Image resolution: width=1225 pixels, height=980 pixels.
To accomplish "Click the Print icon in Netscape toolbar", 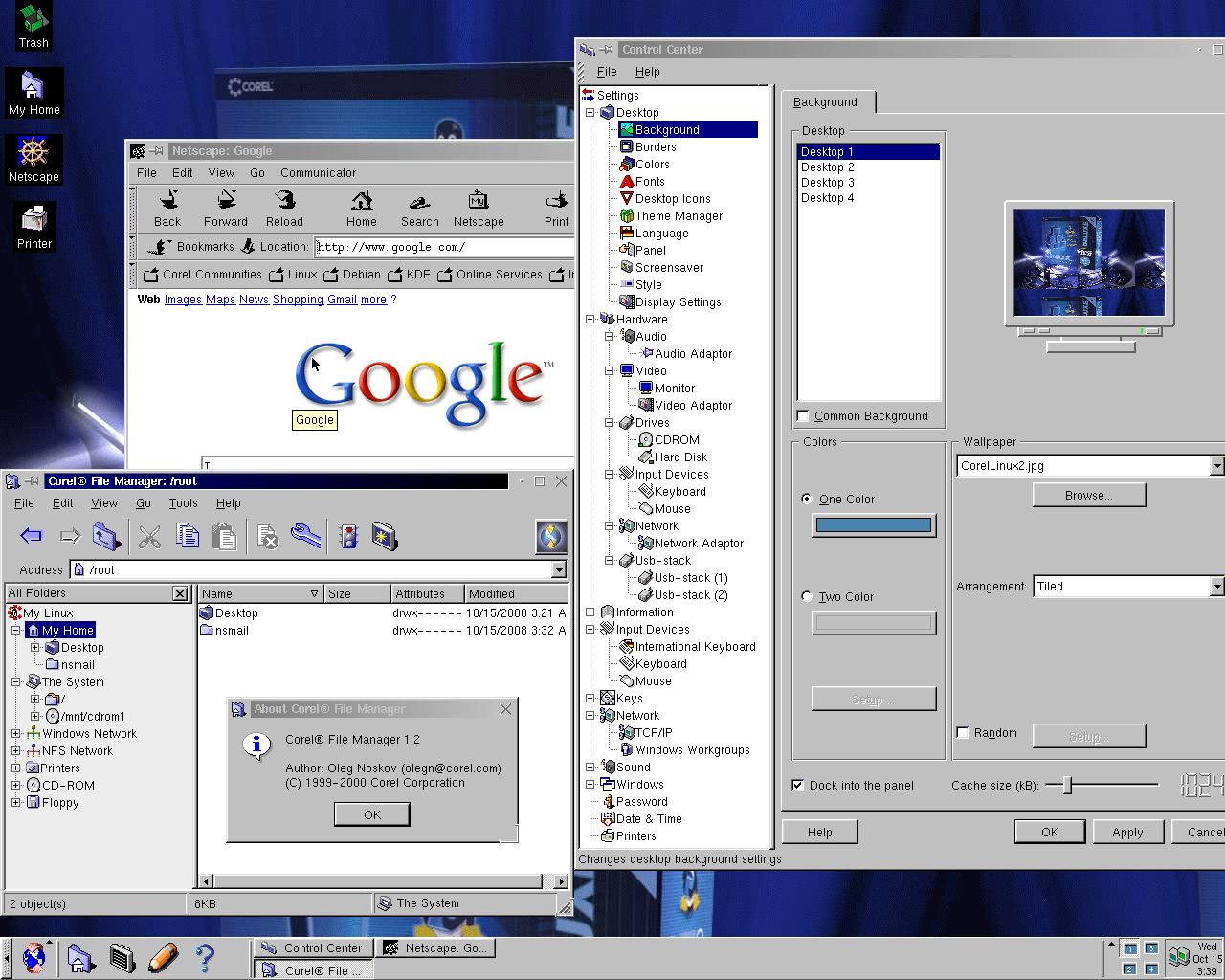I will 556,208.
